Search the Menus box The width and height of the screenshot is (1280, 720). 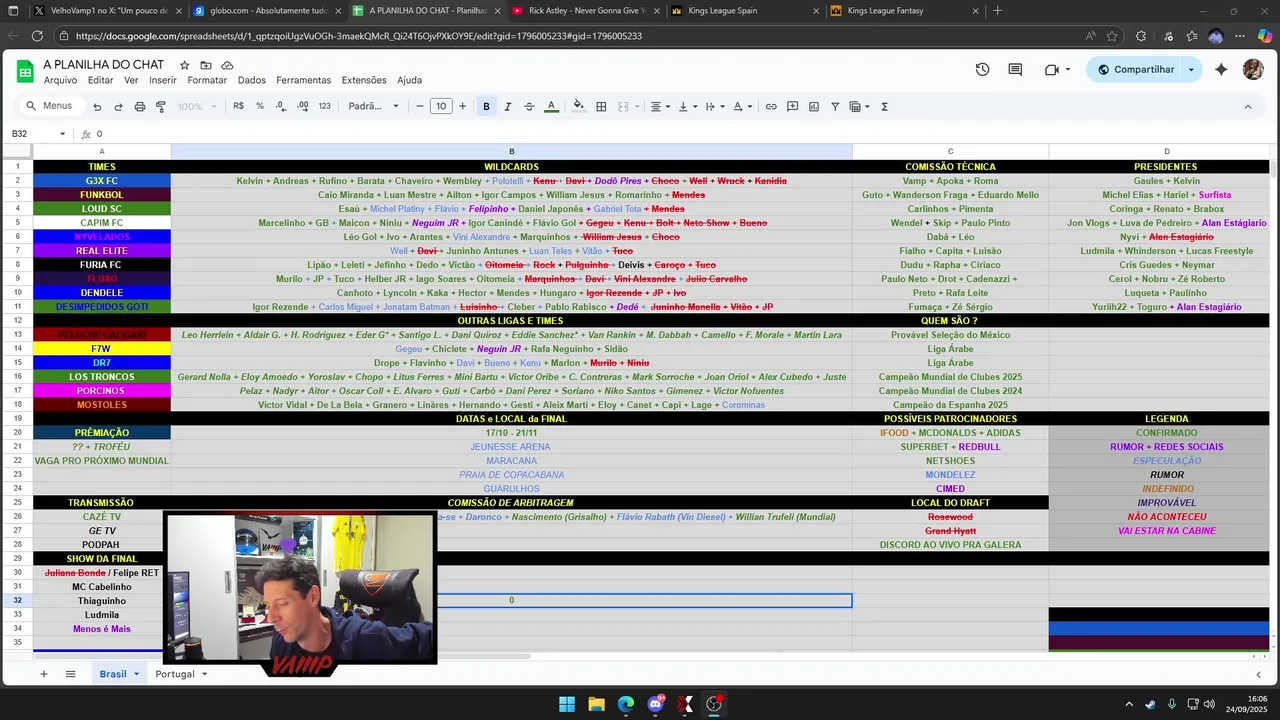point(51,106)
